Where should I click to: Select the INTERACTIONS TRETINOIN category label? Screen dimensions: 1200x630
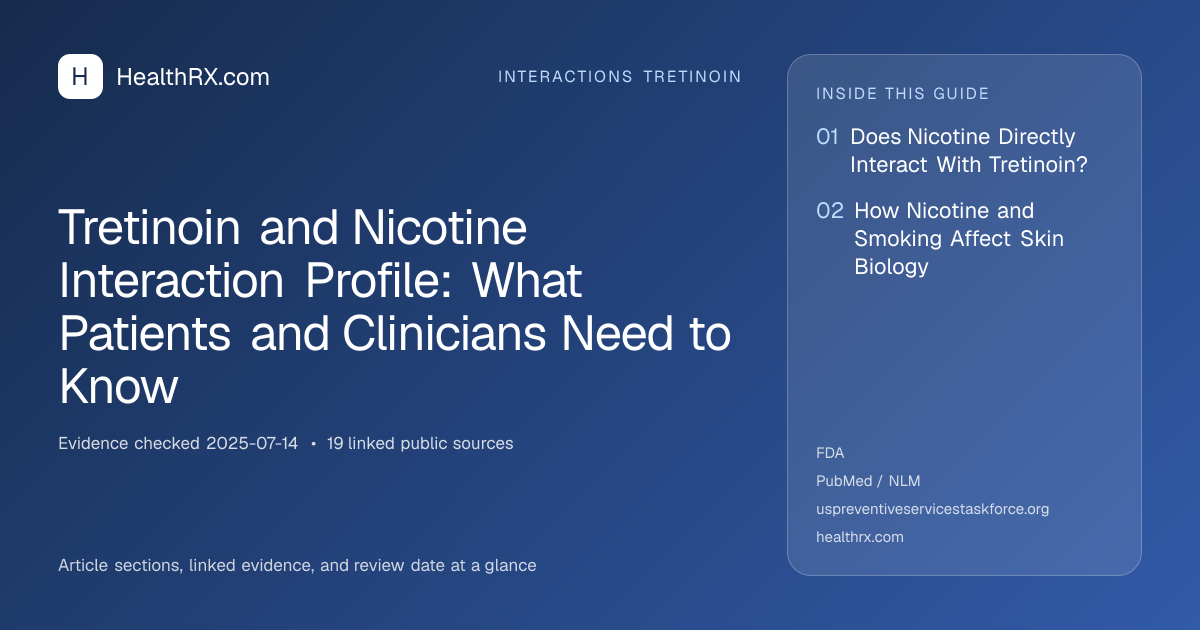[x=620, y=77]
